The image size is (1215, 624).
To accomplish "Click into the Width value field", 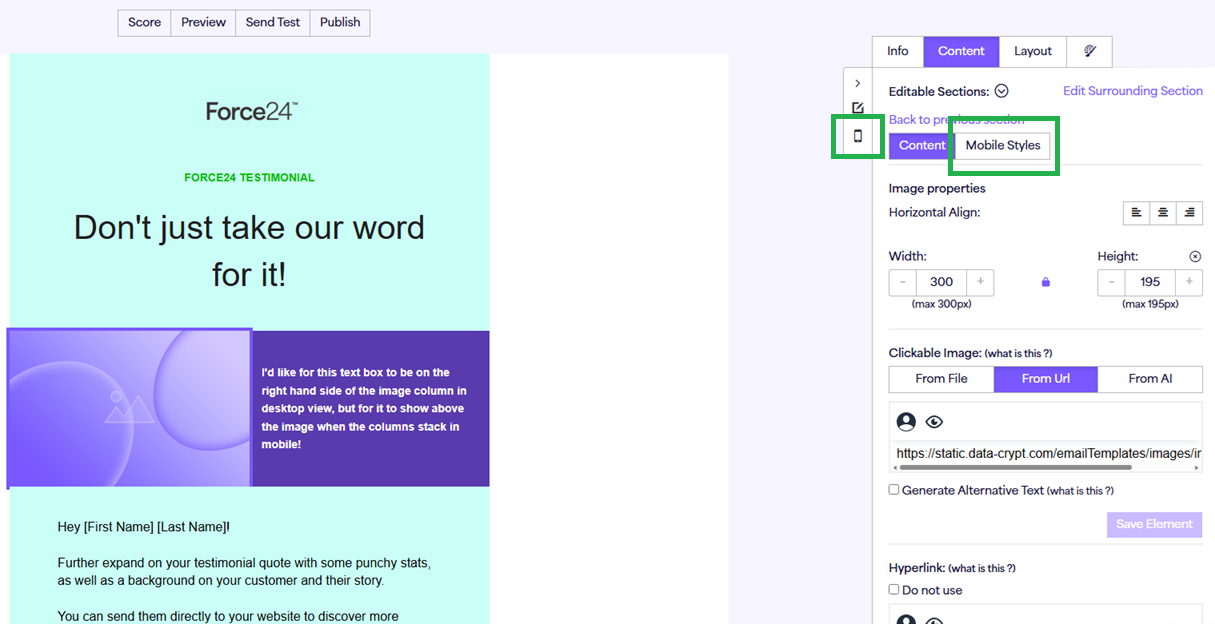I will click(x=941, y=282).
